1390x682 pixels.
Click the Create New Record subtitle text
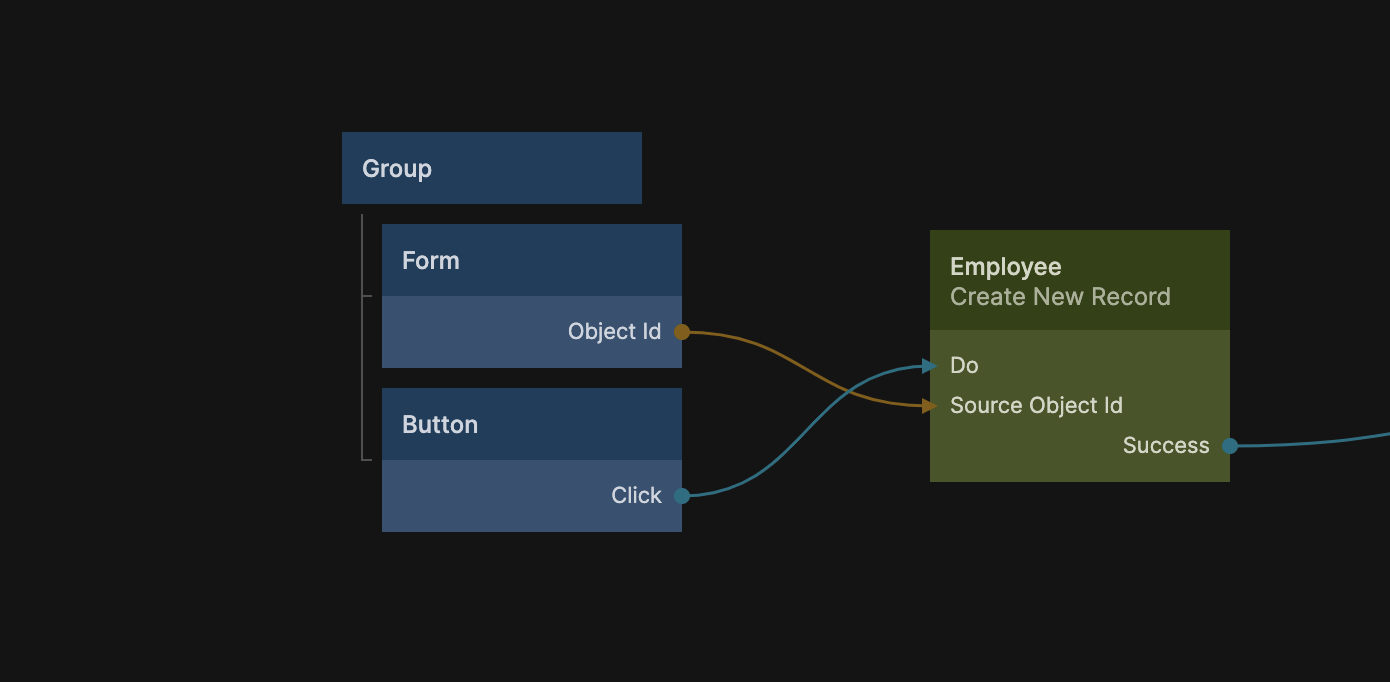1060,297
